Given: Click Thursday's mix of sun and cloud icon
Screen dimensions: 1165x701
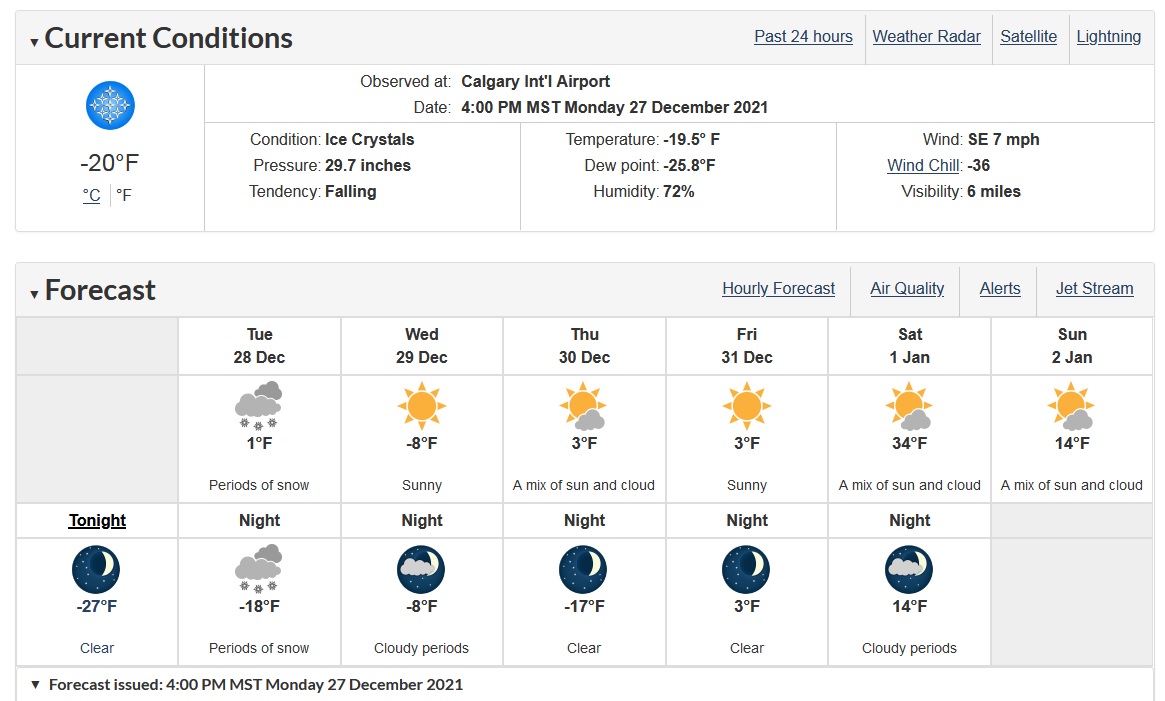Looking at the screenshot, I should pyautogui.click(x=584, y=406).
